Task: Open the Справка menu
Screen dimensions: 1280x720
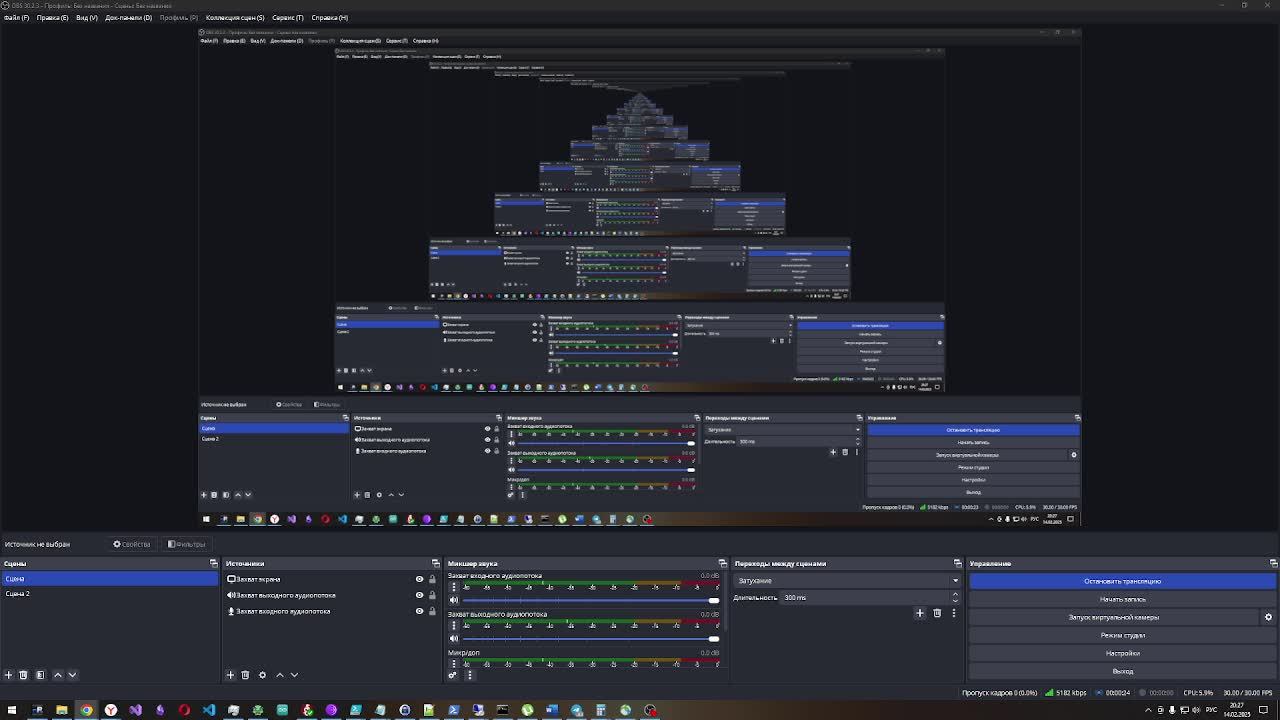Action: [x=330, y=17]
